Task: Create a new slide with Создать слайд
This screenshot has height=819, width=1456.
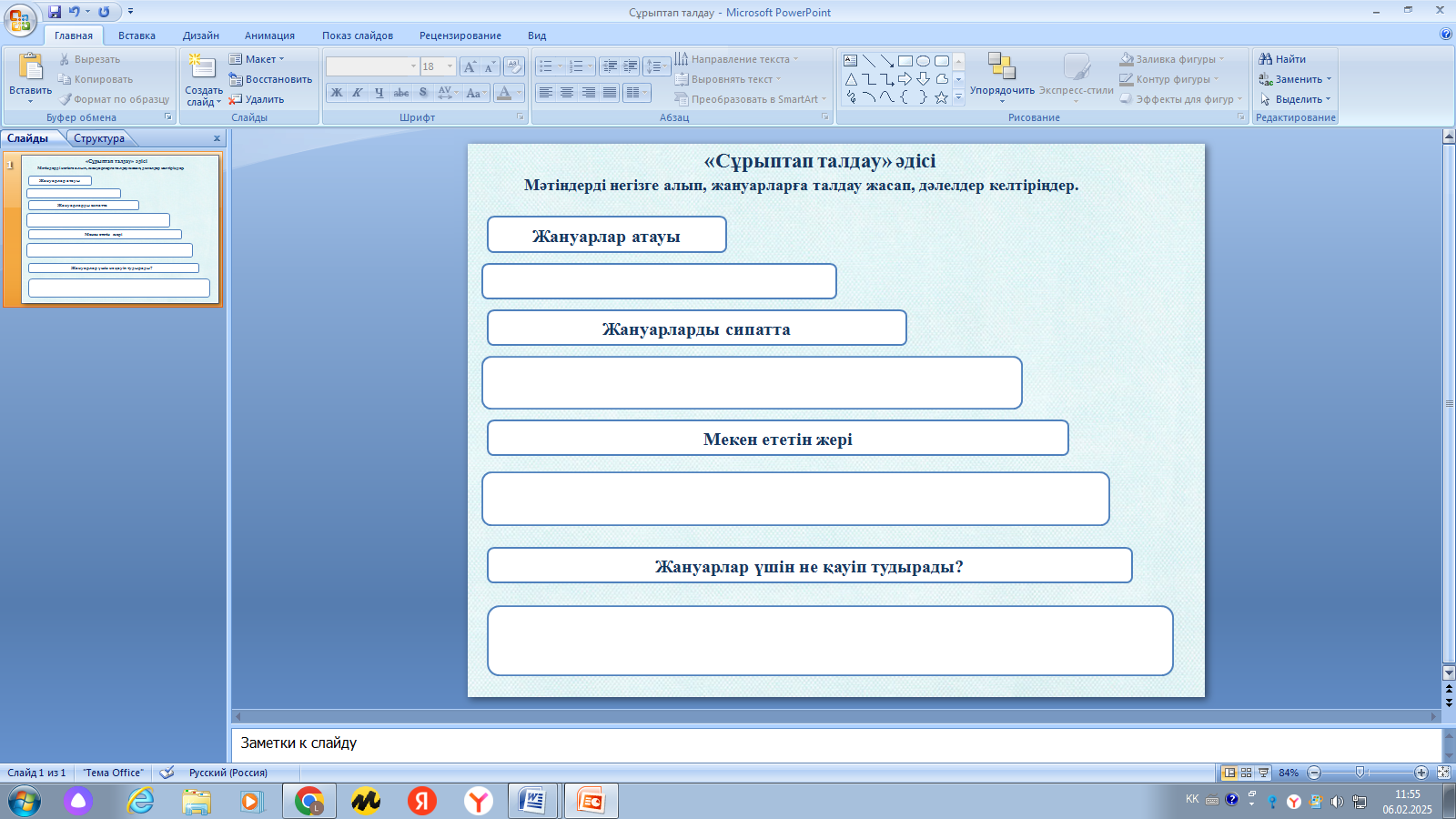Action: pyautogui.click(x=203, y=79)
